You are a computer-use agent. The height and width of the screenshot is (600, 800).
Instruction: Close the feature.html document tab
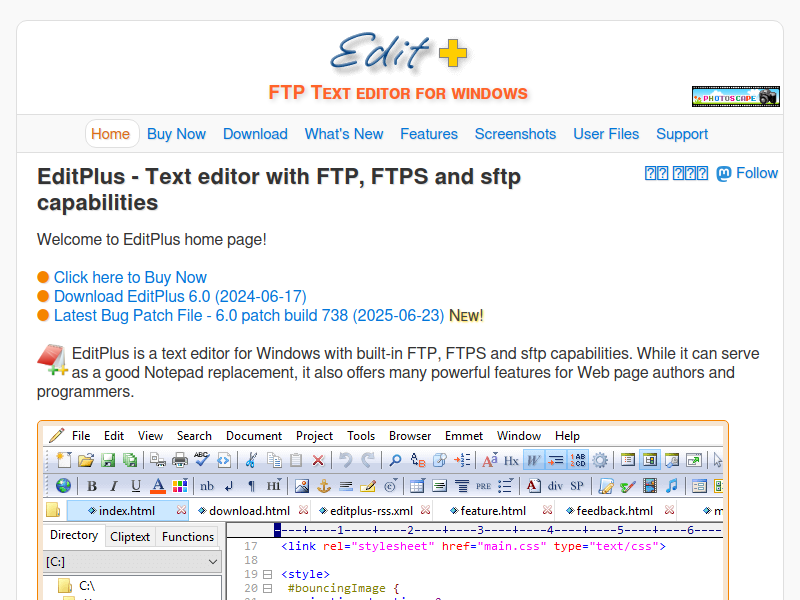[x=547, y=510]
